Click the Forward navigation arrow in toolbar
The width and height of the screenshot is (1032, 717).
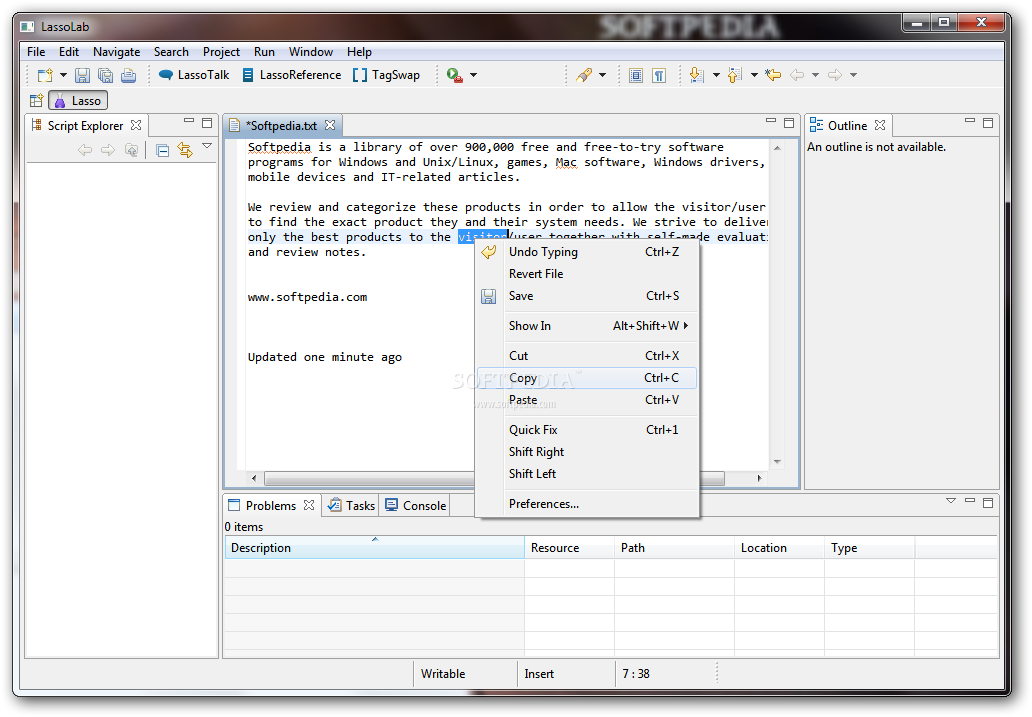click(x=835, y=75)
